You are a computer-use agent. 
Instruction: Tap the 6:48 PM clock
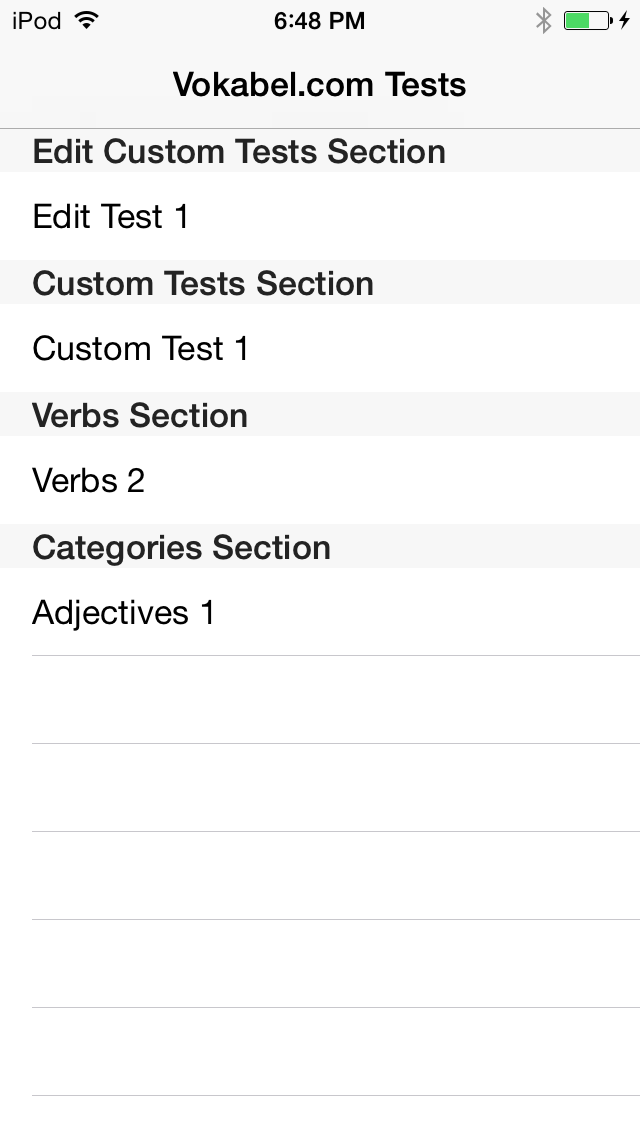pyautogui.click(x=320, y=21)
